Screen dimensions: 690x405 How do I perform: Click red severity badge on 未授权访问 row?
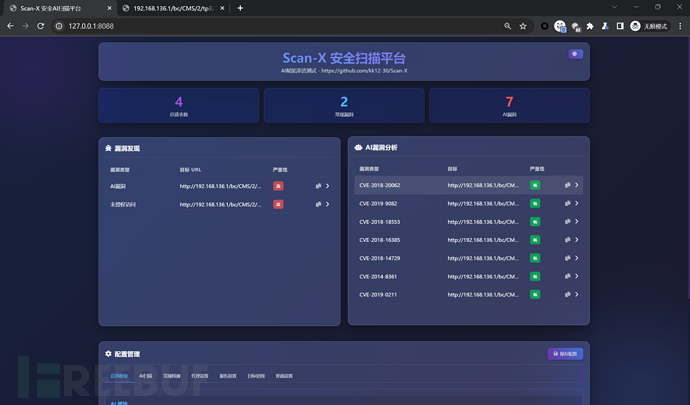pyautogui.click(x=278, y=204)
